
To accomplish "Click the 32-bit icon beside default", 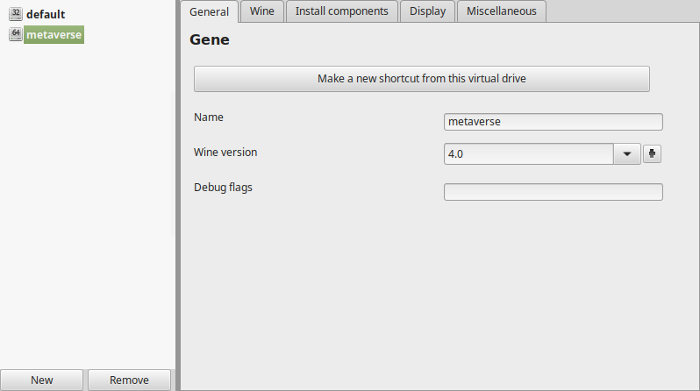I will 16,14.
